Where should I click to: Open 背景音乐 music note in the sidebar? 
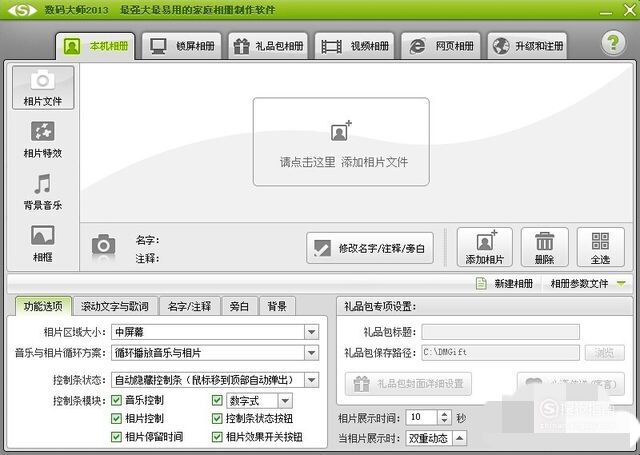click(43, 192)
